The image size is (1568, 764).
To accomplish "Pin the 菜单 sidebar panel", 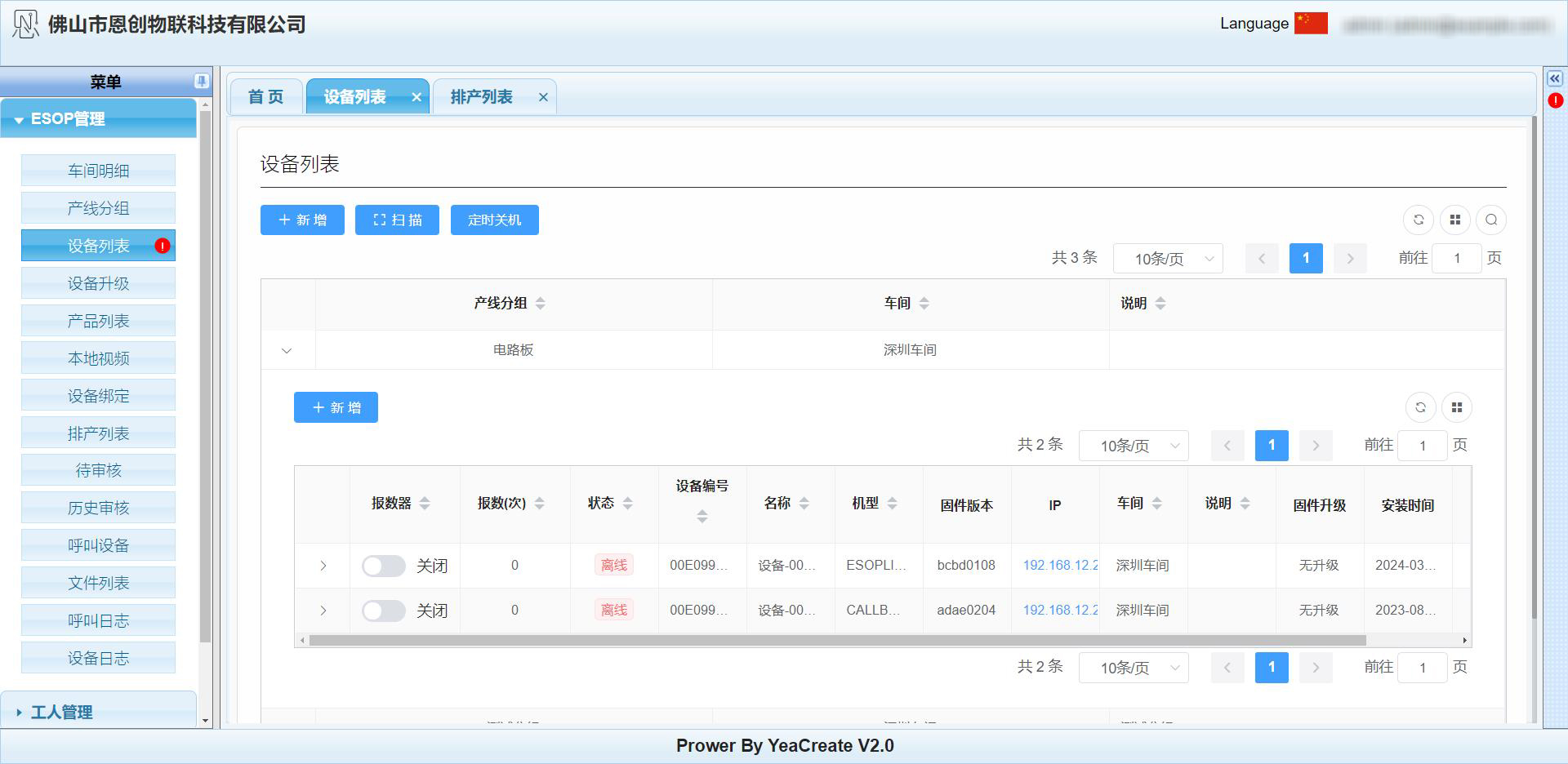I will click(201, 81).
